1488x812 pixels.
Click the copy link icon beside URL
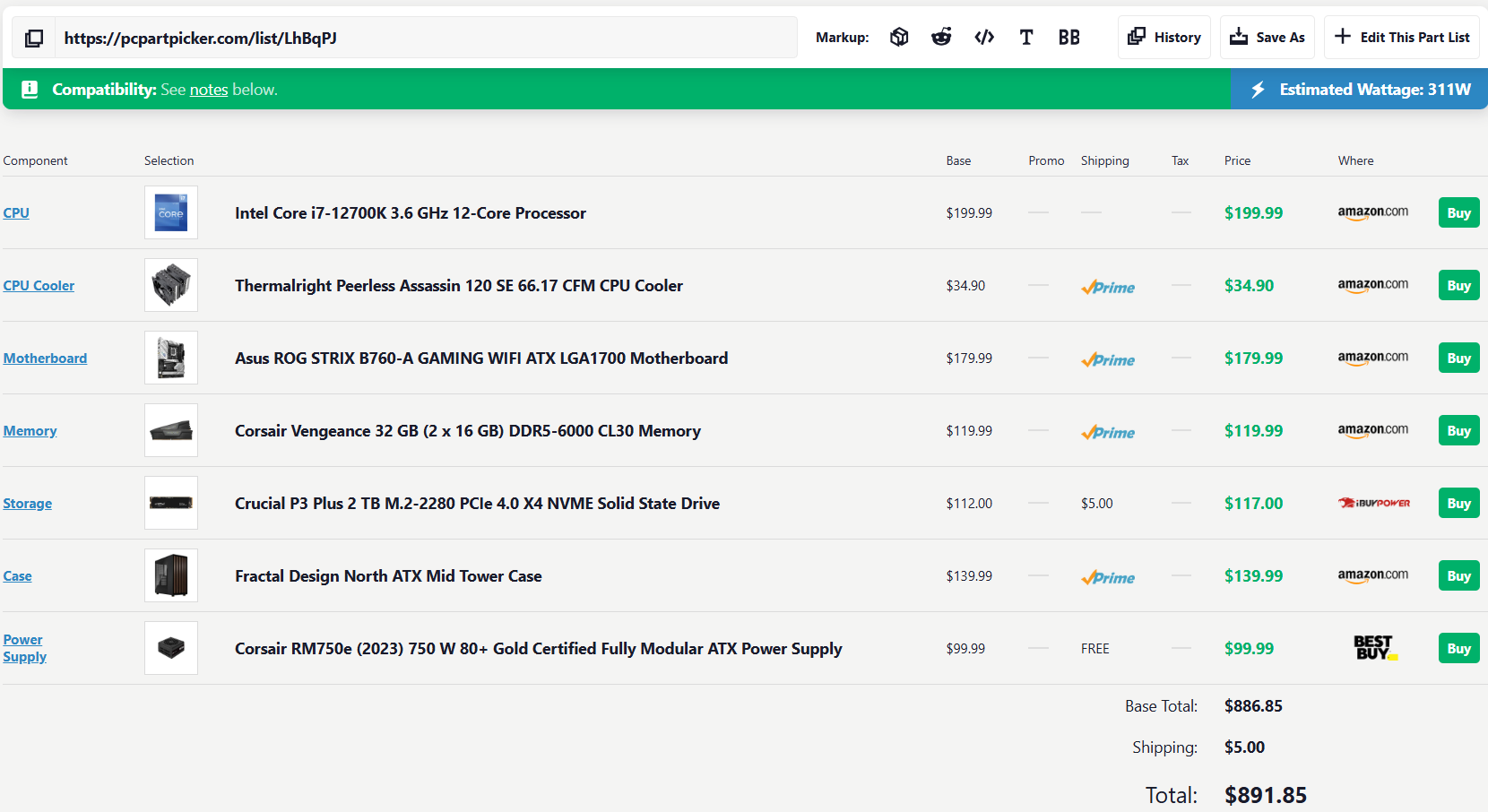34,38
